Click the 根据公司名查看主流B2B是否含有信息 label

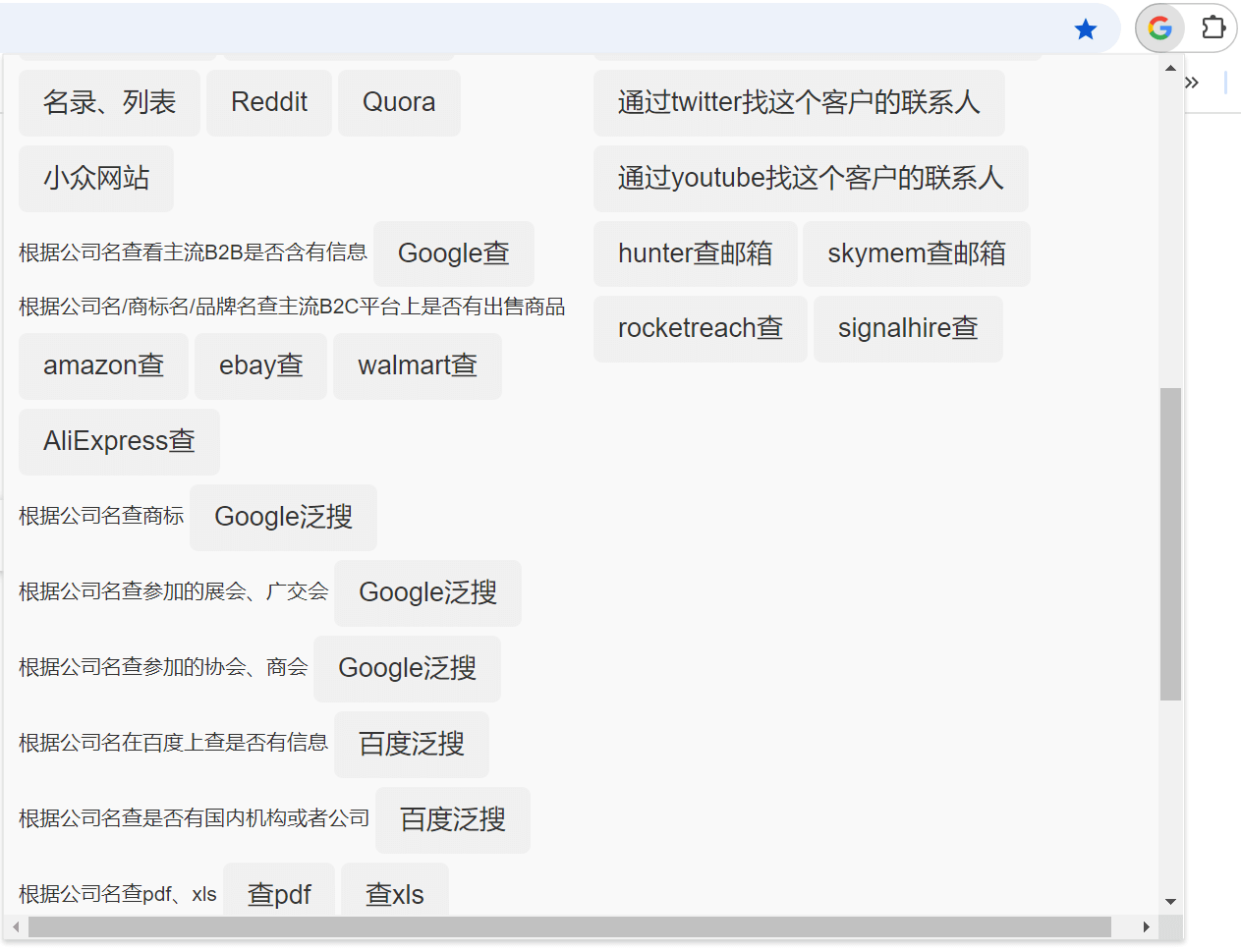tap(193, 252)
